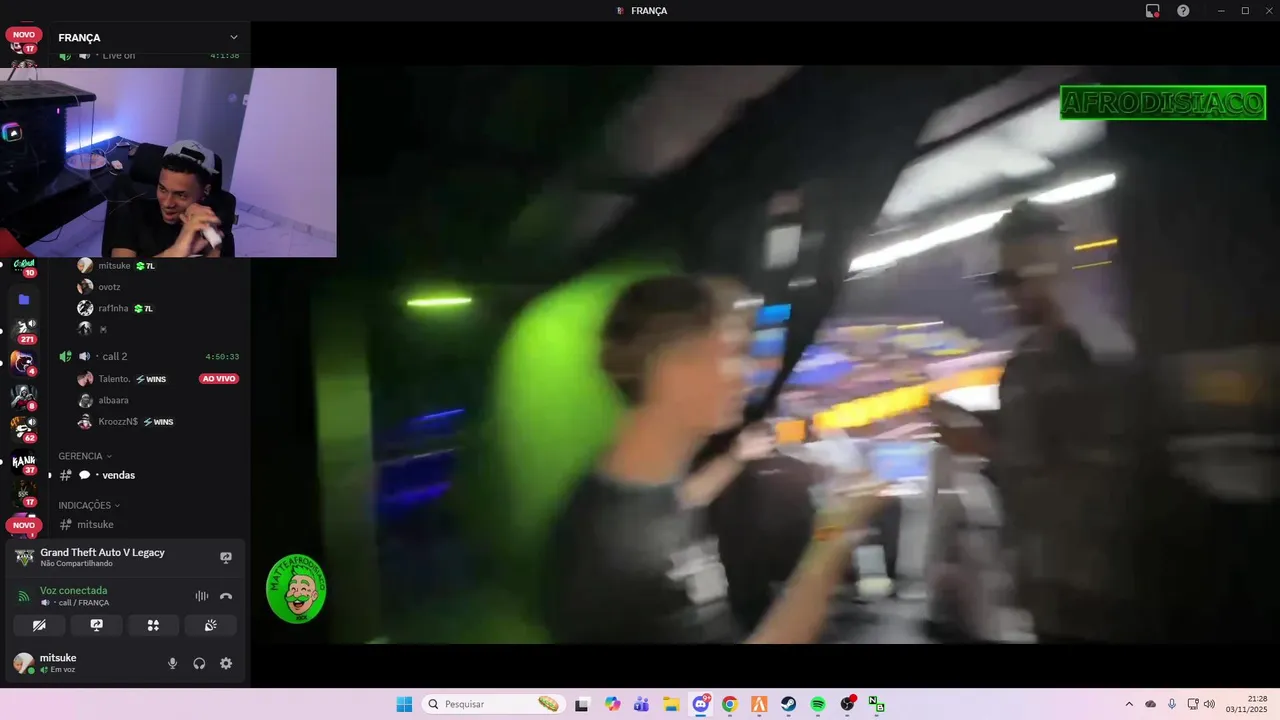Disconnect from voice call icon
1280x720 pixels.
226,596
